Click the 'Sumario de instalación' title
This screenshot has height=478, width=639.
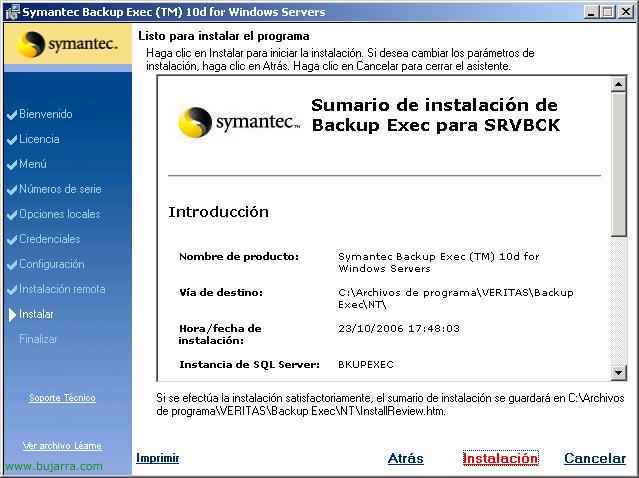click(436, 115)
